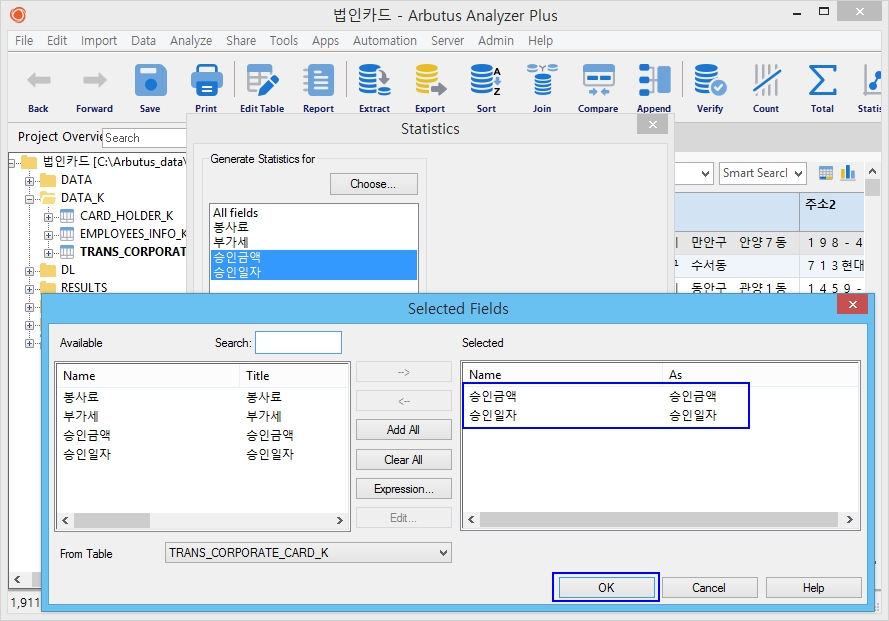Click the Expression... button
The image size is (889, 621).
[x=404, y=489]
